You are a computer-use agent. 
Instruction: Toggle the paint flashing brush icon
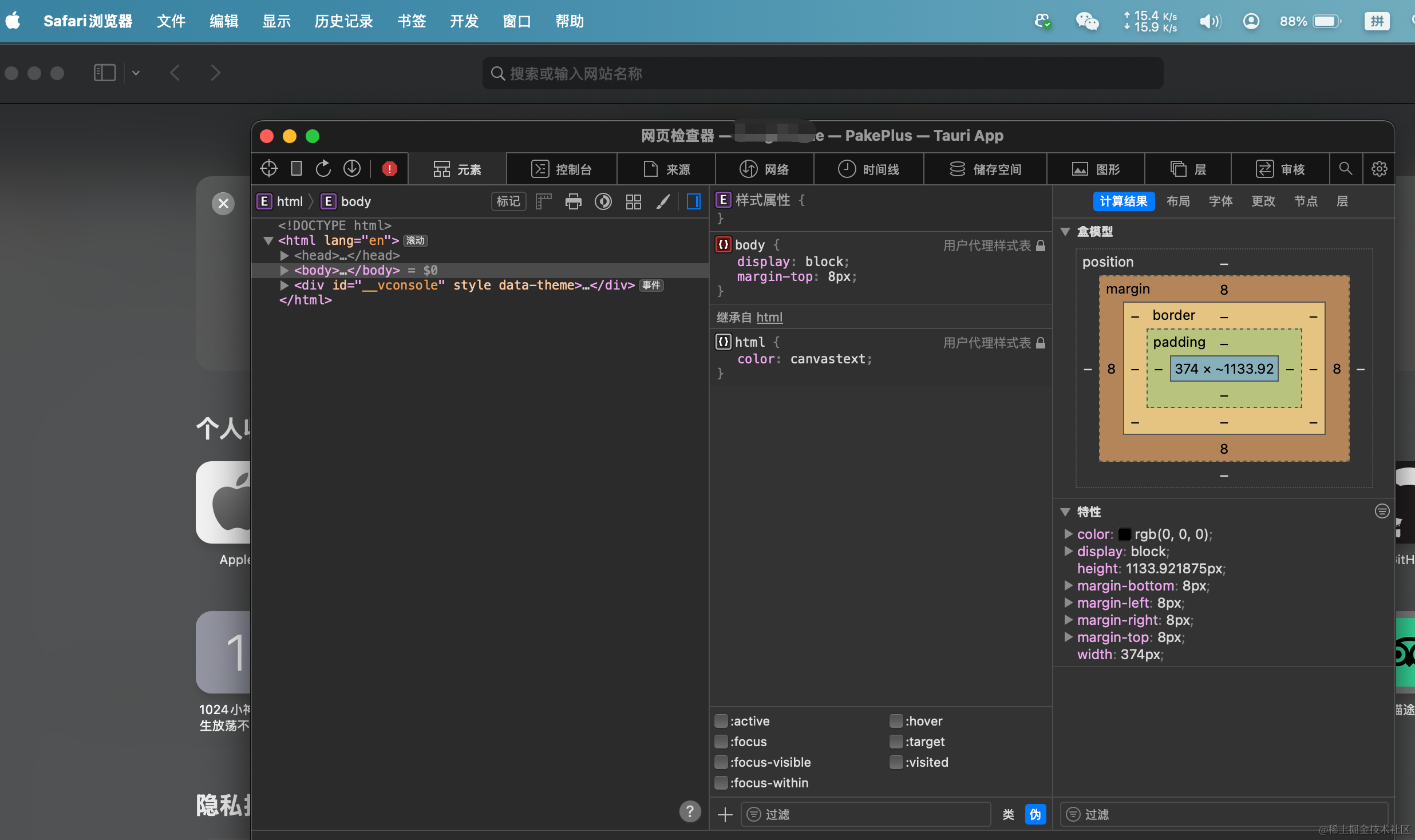click(663, 201)
